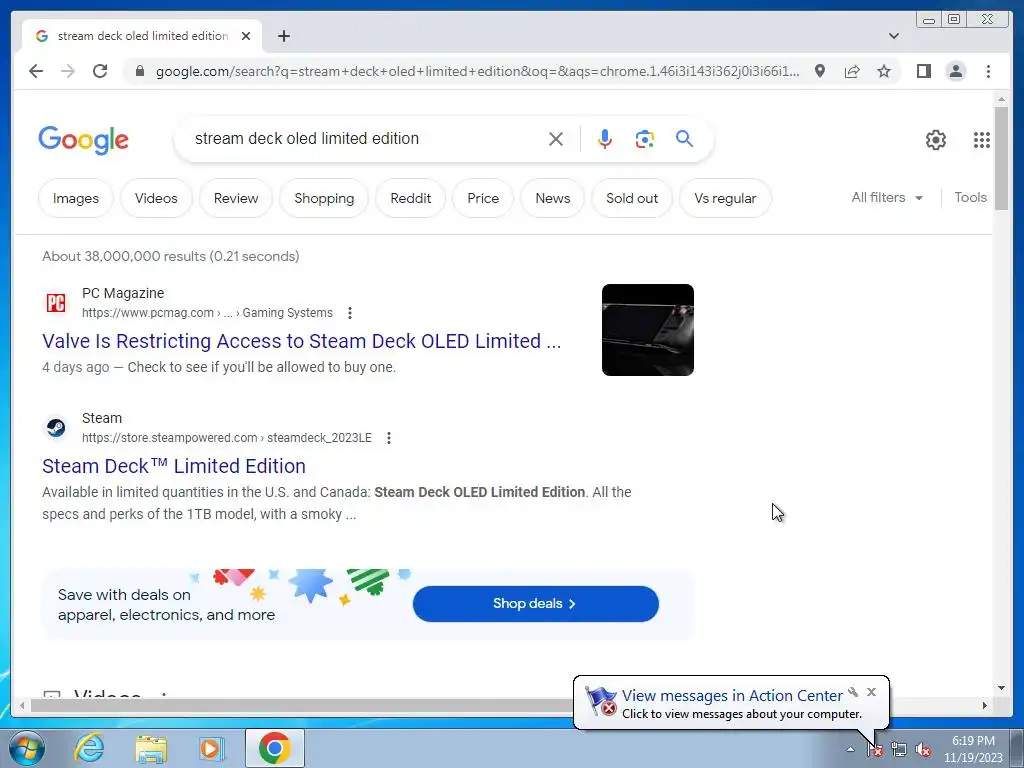Click the forward navigation arrow

(68, 71)
